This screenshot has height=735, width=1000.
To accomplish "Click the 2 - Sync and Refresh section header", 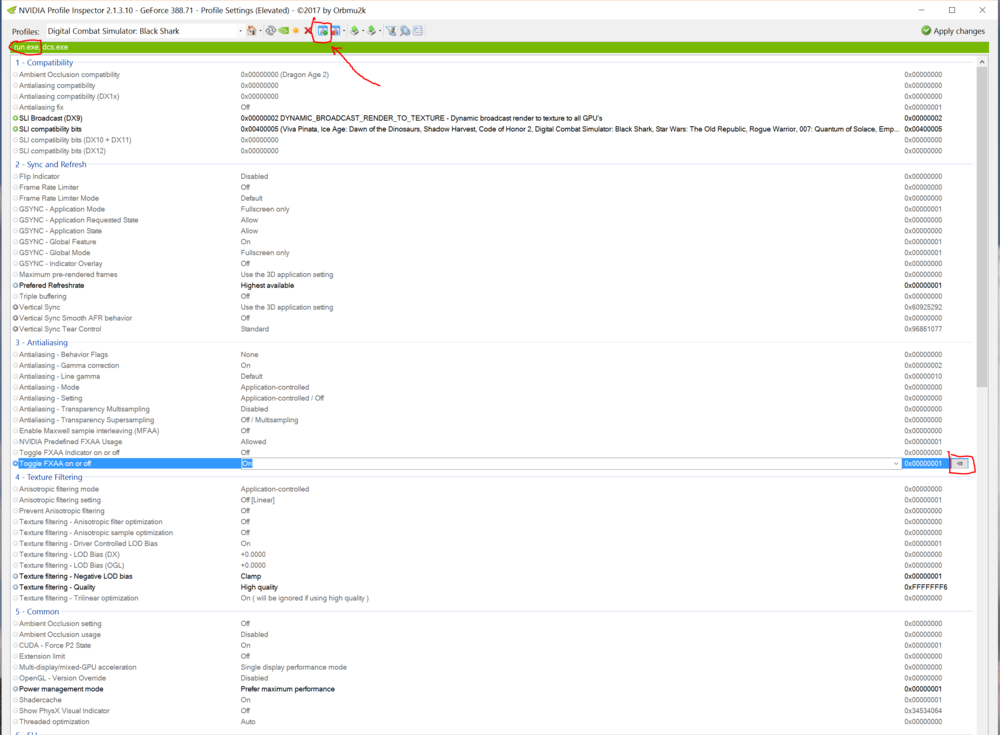I will [51, 164].
